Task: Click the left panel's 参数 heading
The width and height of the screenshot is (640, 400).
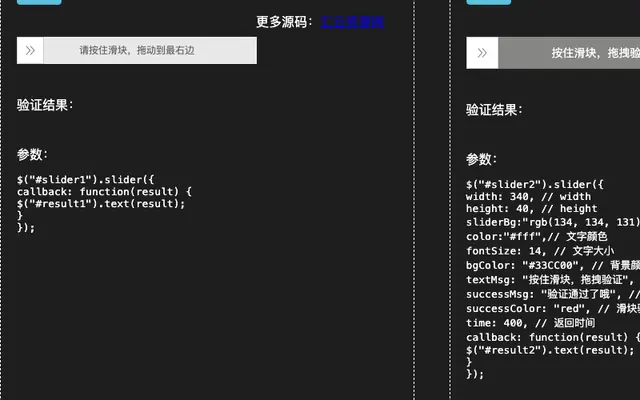Action: point(32,154)
